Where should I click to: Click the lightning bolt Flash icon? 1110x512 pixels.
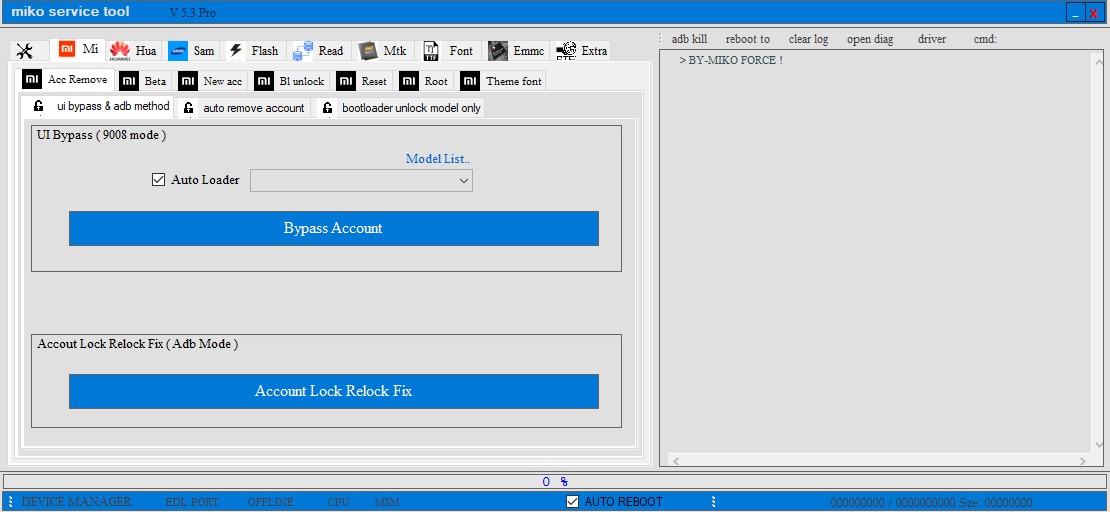tap(236, 51)
